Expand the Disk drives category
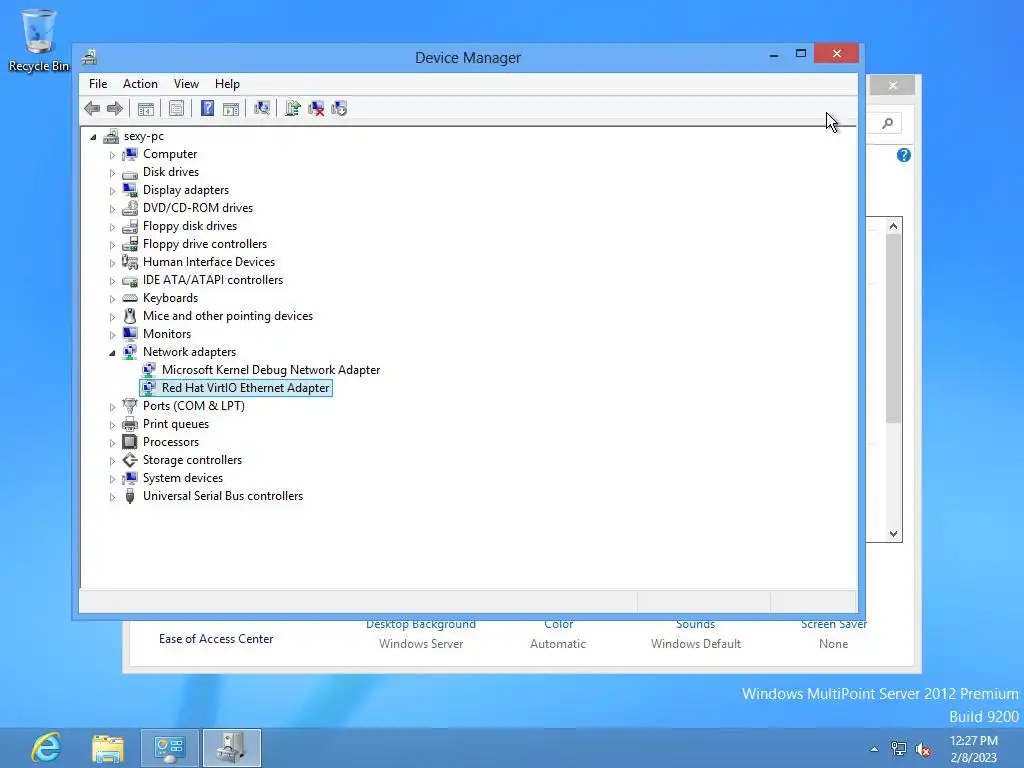1024x768 pixels. [112, 173]
